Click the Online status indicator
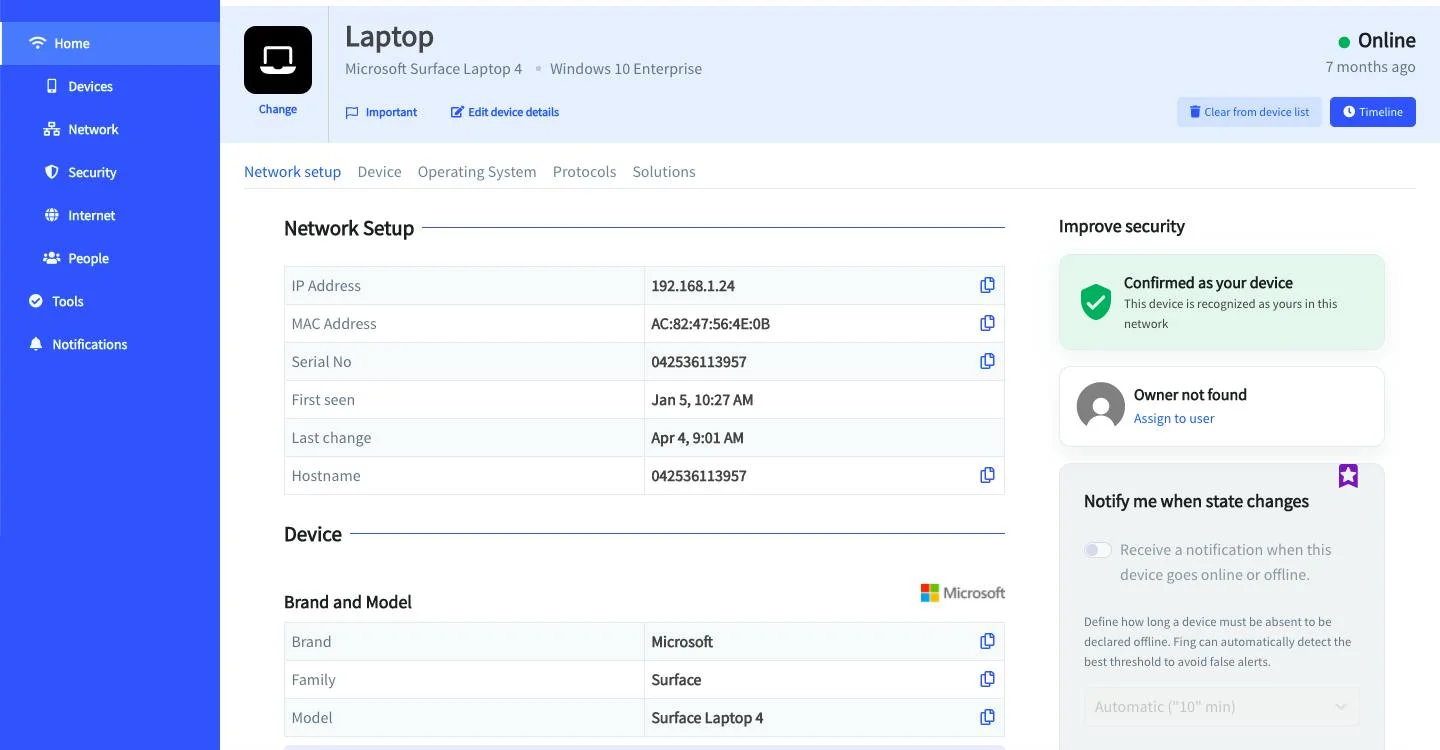Image resolution: width=1440 pixels, height=750 pixels. (1377, 41)
